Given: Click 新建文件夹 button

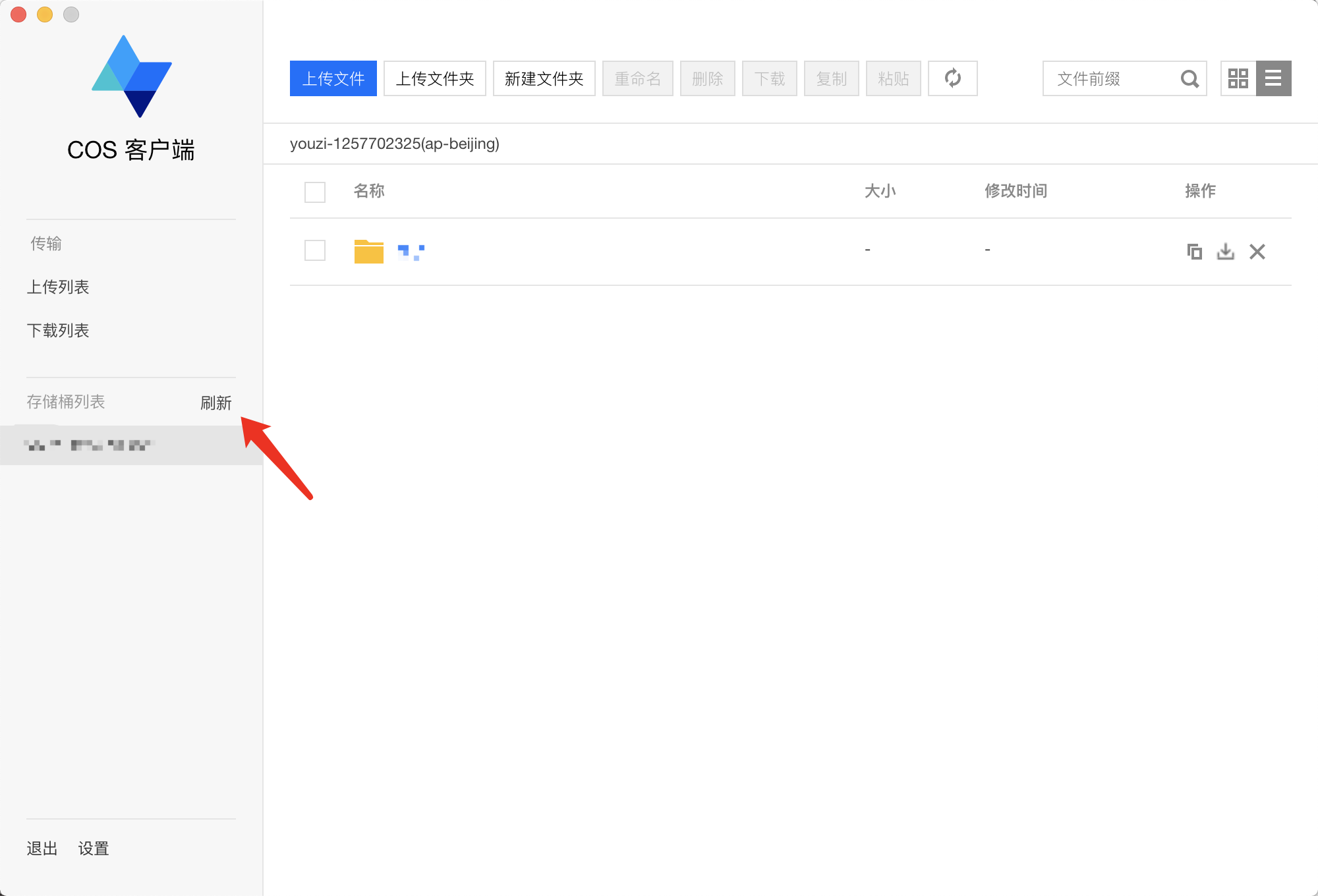Looking at the screenshot, I should 544,78.
